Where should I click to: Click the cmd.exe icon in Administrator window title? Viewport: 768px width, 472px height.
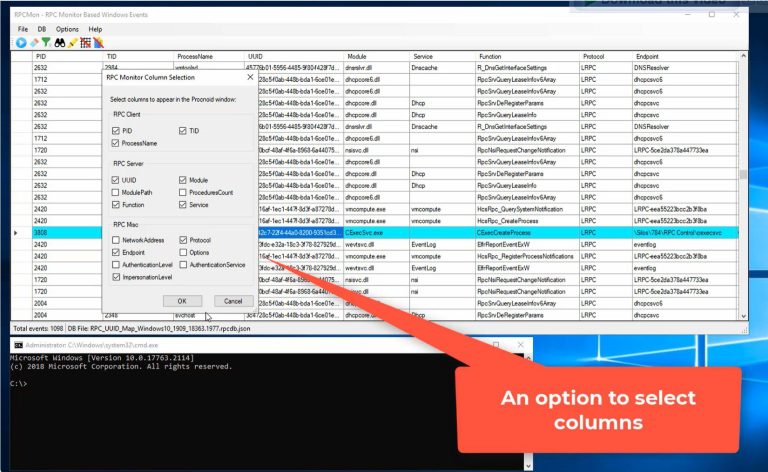coord(18,345)
